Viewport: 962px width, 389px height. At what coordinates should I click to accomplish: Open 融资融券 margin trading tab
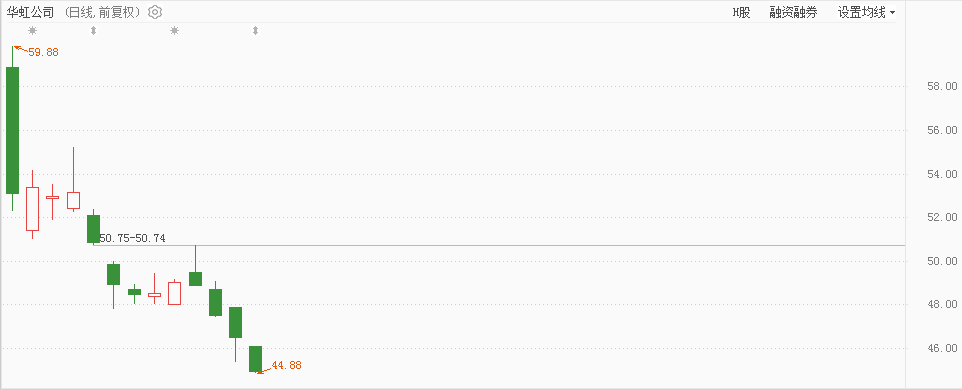793,12
